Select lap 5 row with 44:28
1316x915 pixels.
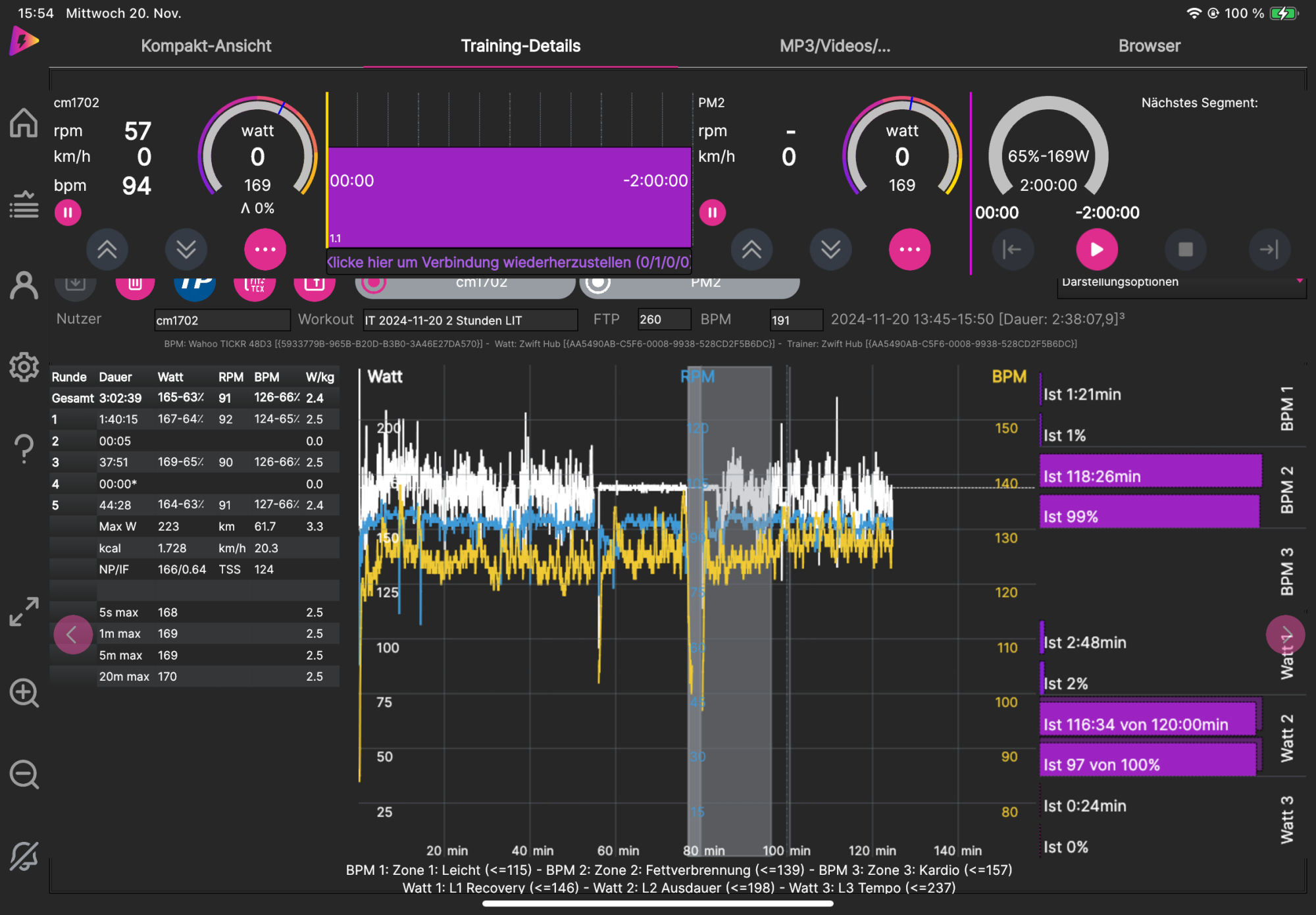[x=195, y=505]
